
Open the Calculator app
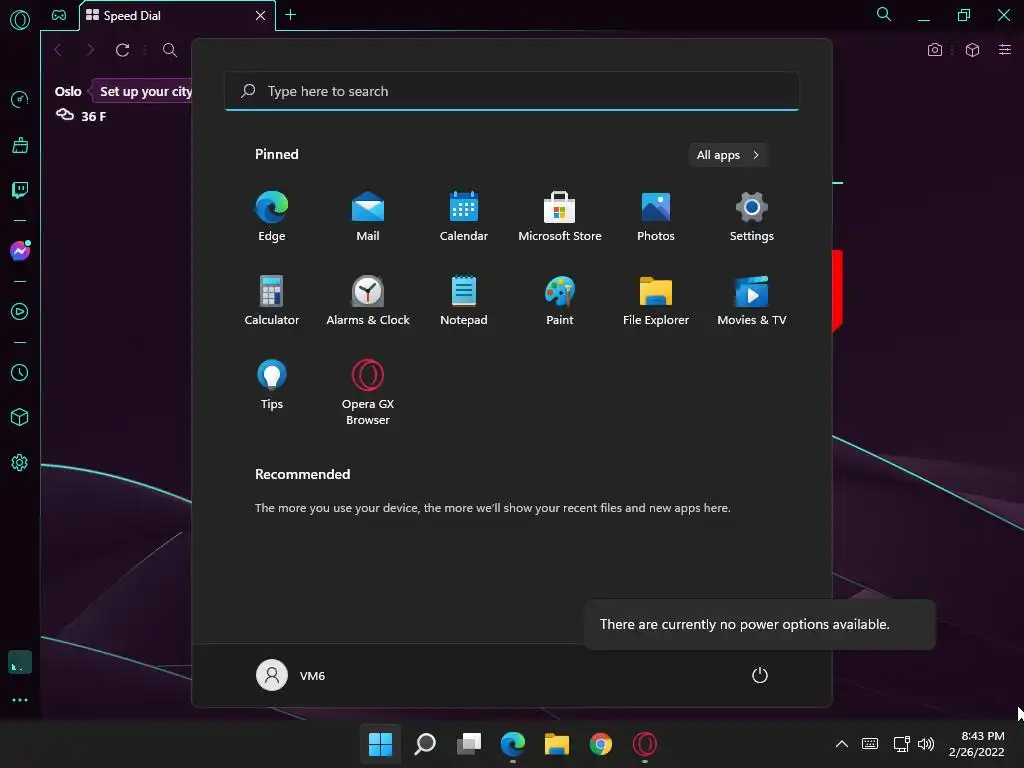pyautogui.click(x=272, y=300)
